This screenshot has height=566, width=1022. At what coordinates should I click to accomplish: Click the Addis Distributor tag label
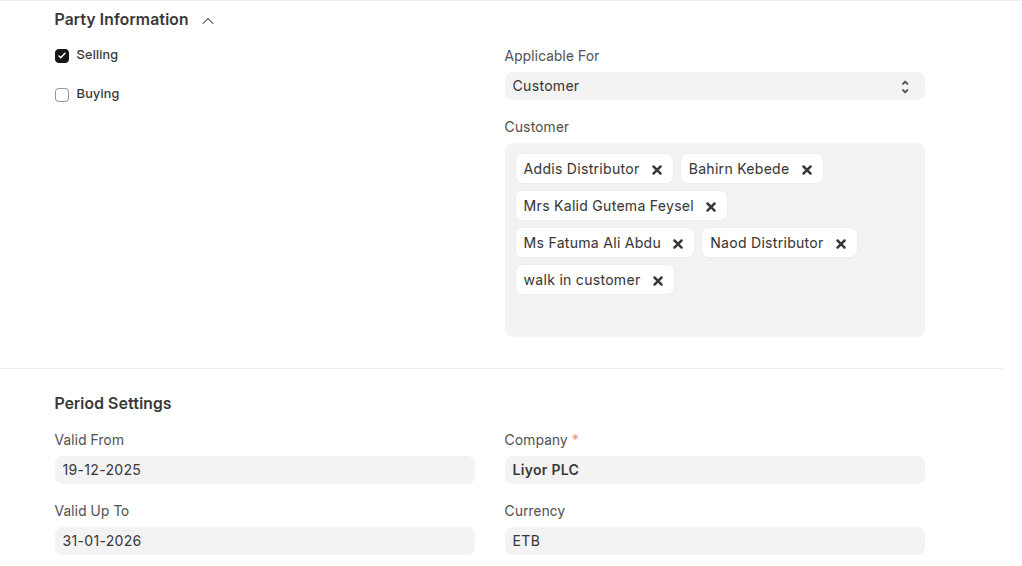tap(581, 169)
